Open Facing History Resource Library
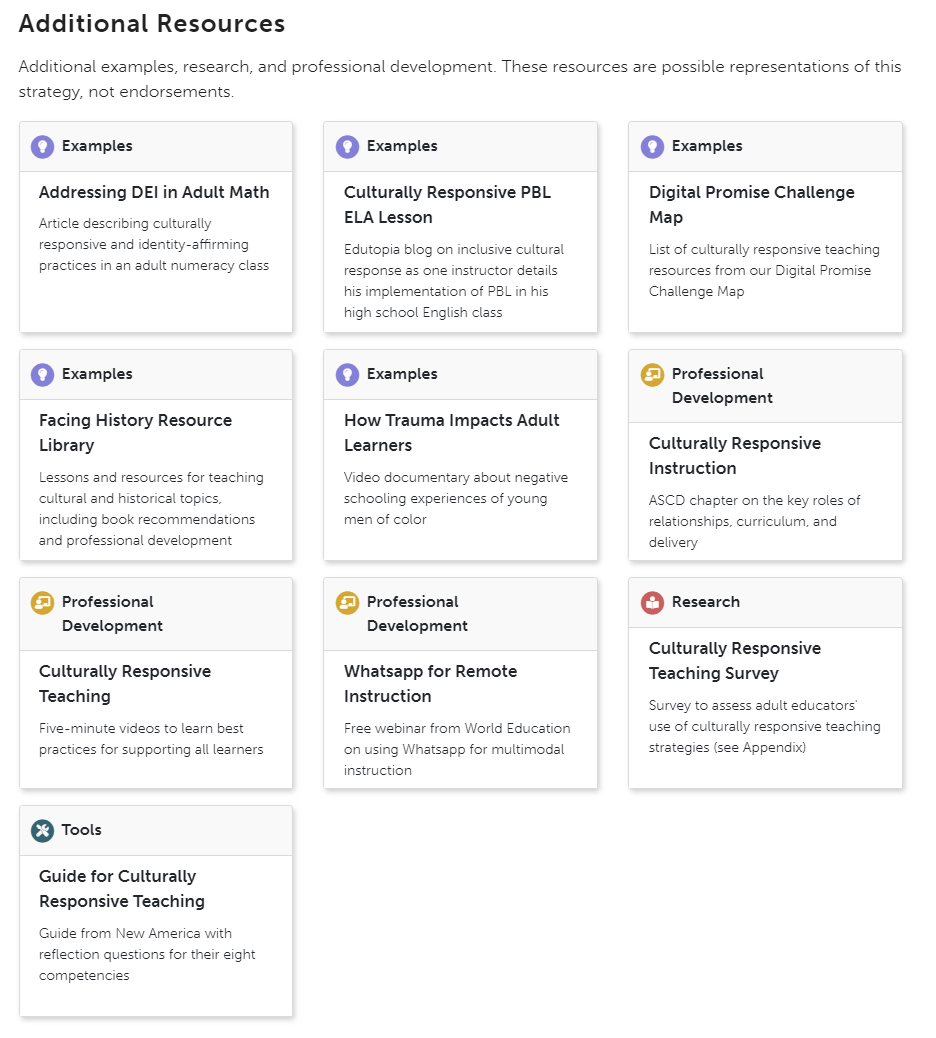The image size is (936, 1038). point(135,432)
